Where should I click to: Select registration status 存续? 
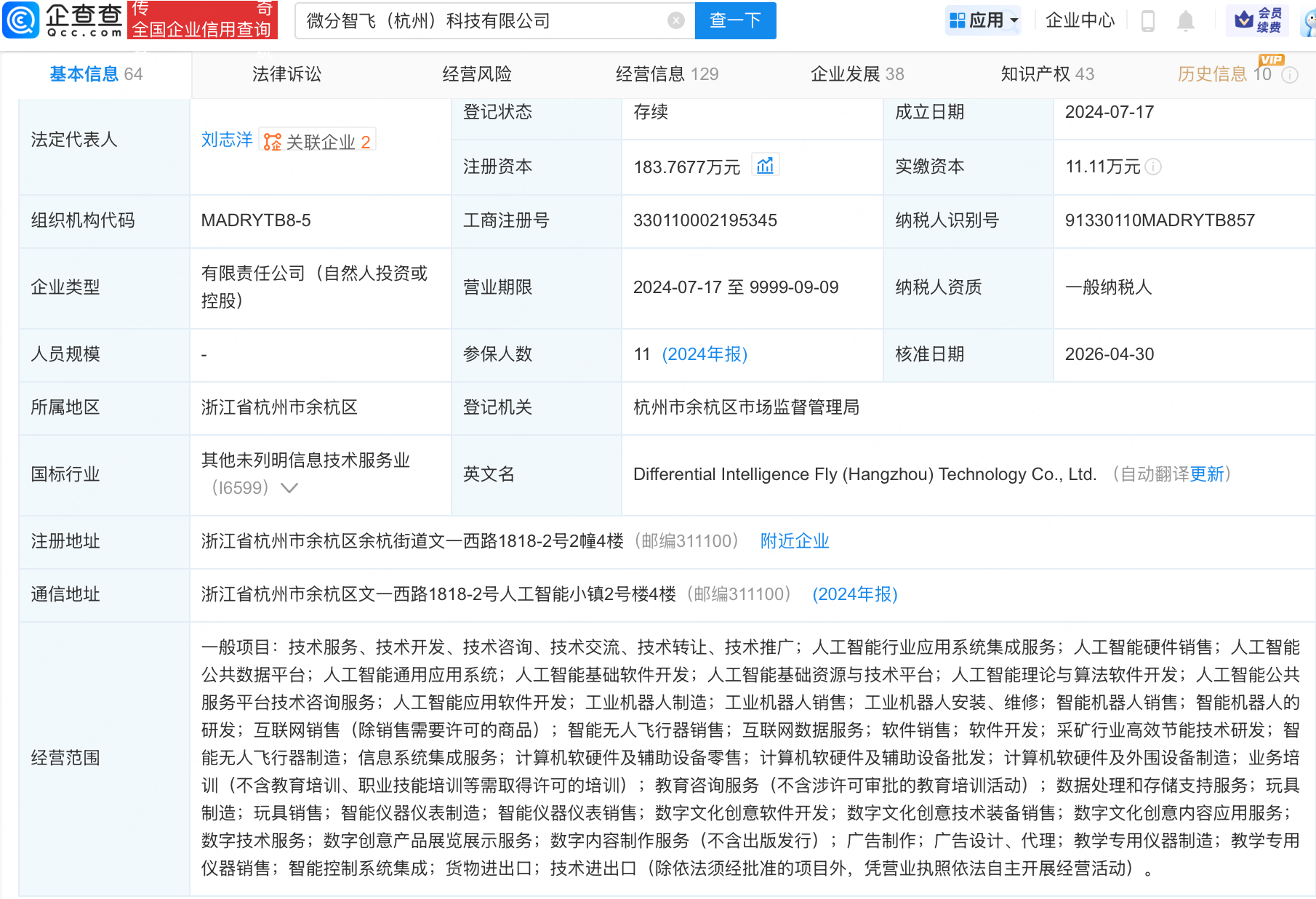point(651,112)
